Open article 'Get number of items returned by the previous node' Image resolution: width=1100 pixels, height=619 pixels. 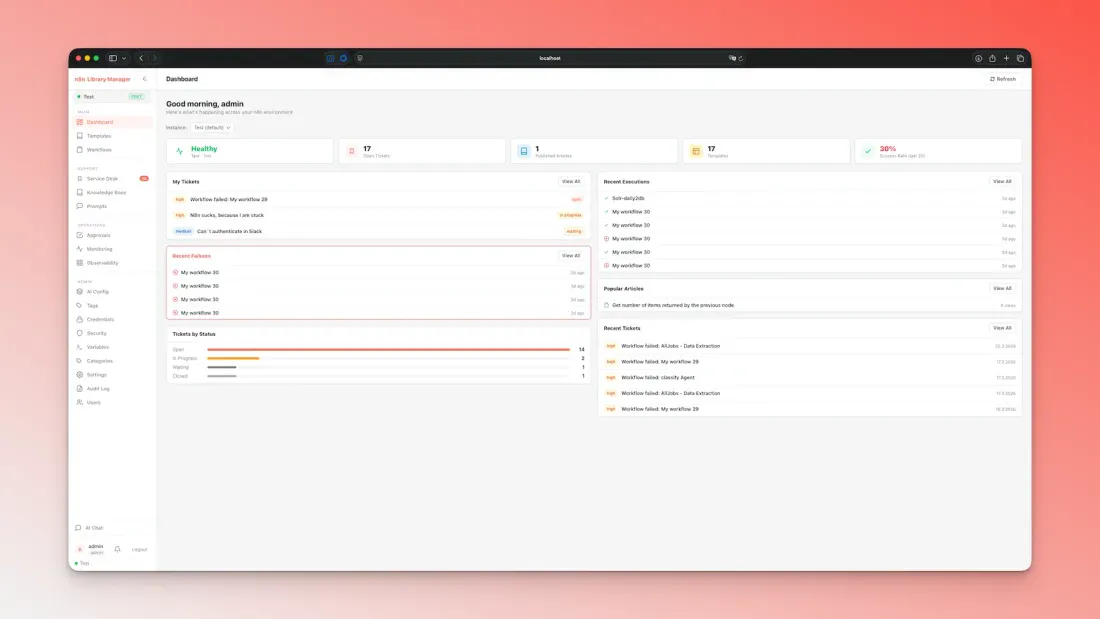[x=810, y=305]
